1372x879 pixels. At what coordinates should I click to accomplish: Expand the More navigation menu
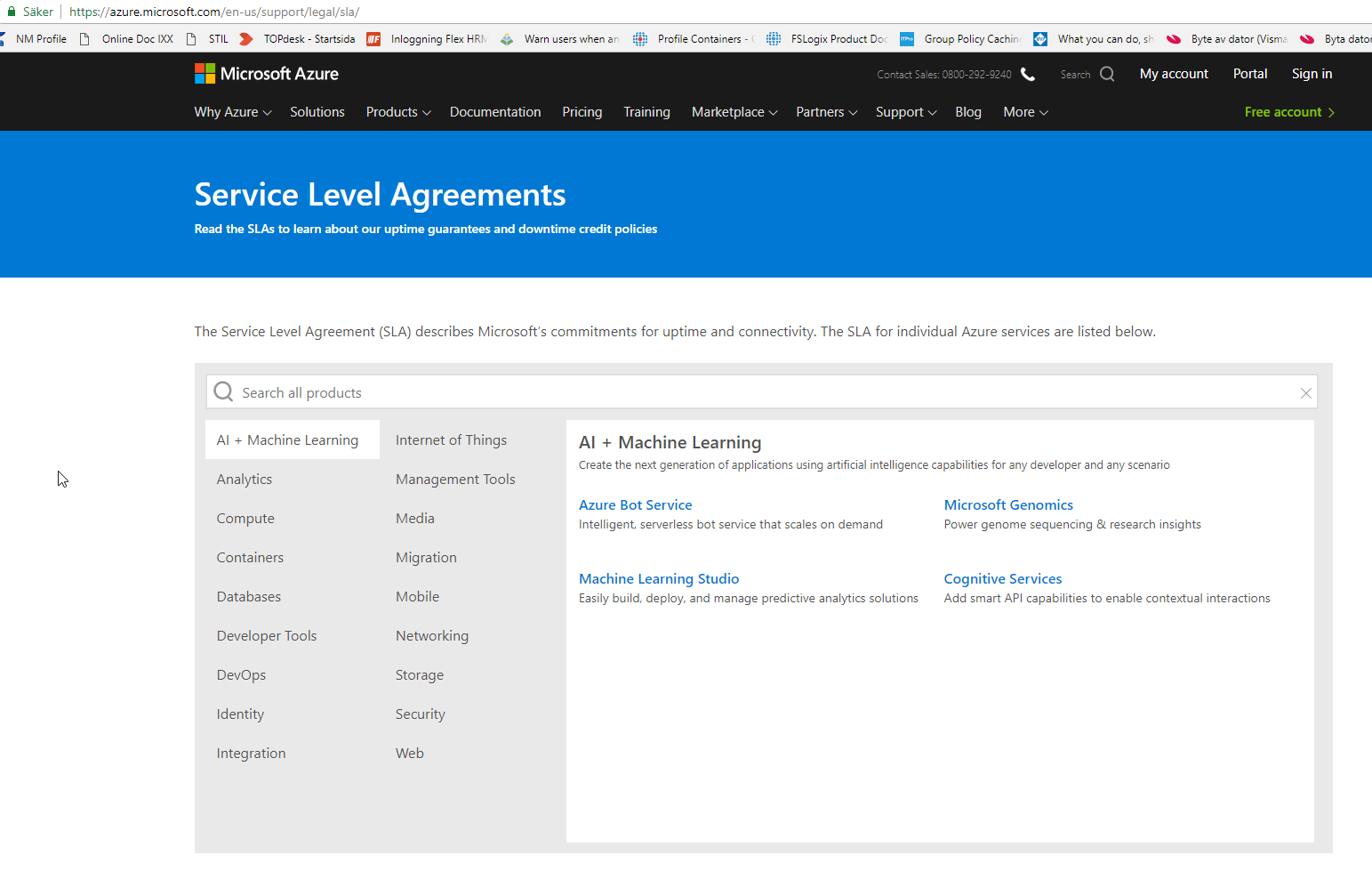1025,112
